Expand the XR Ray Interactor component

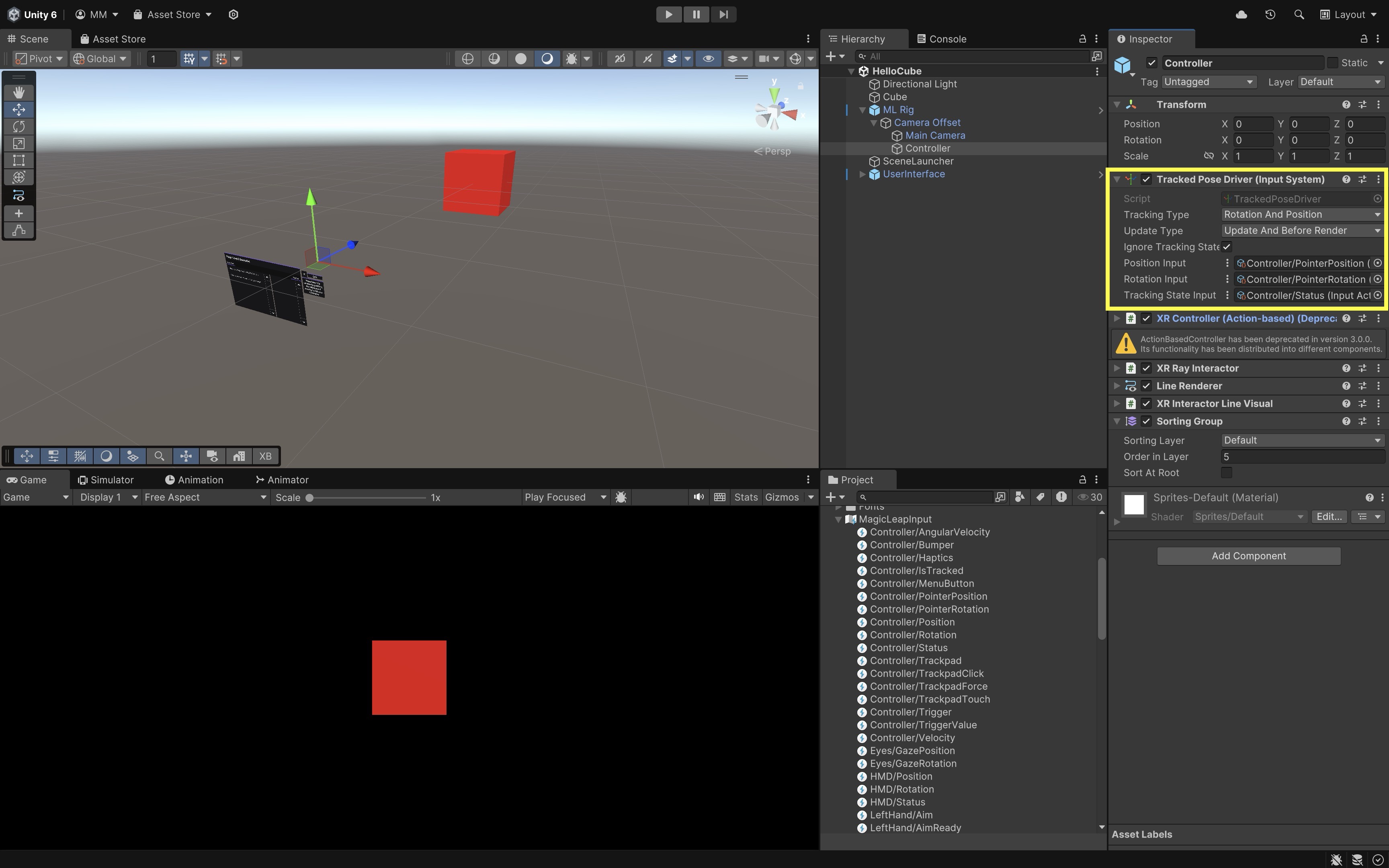pos(1117,368)
